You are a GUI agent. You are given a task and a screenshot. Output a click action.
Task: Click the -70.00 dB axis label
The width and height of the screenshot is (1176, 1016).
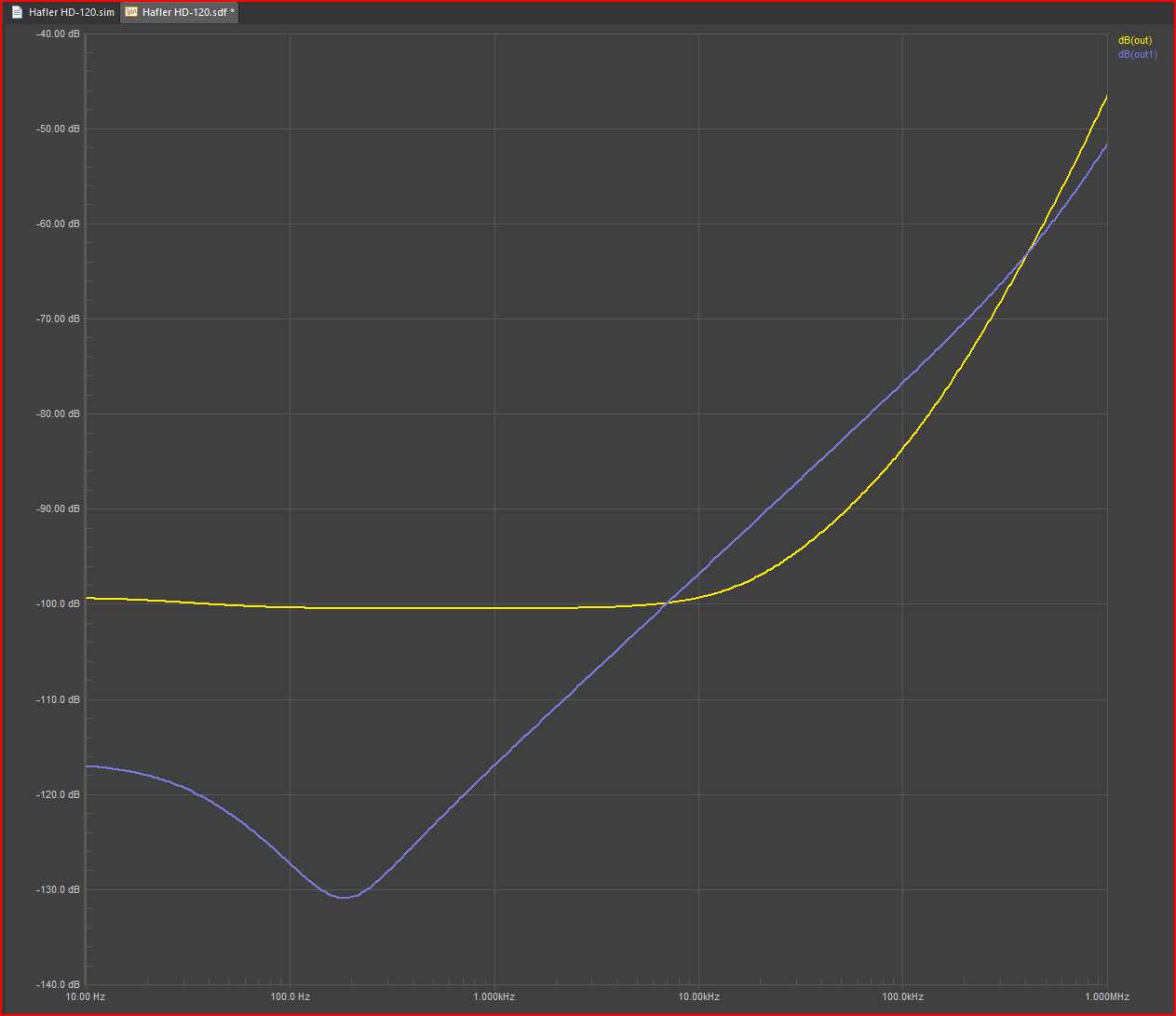59,318
